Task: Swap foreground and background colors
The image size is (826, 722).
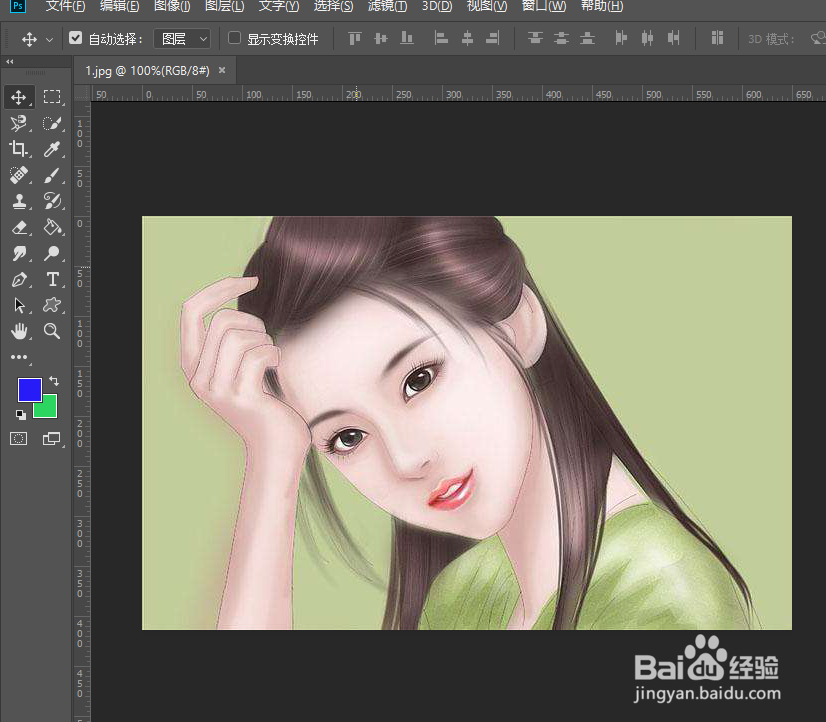Action: pos(54,381)
